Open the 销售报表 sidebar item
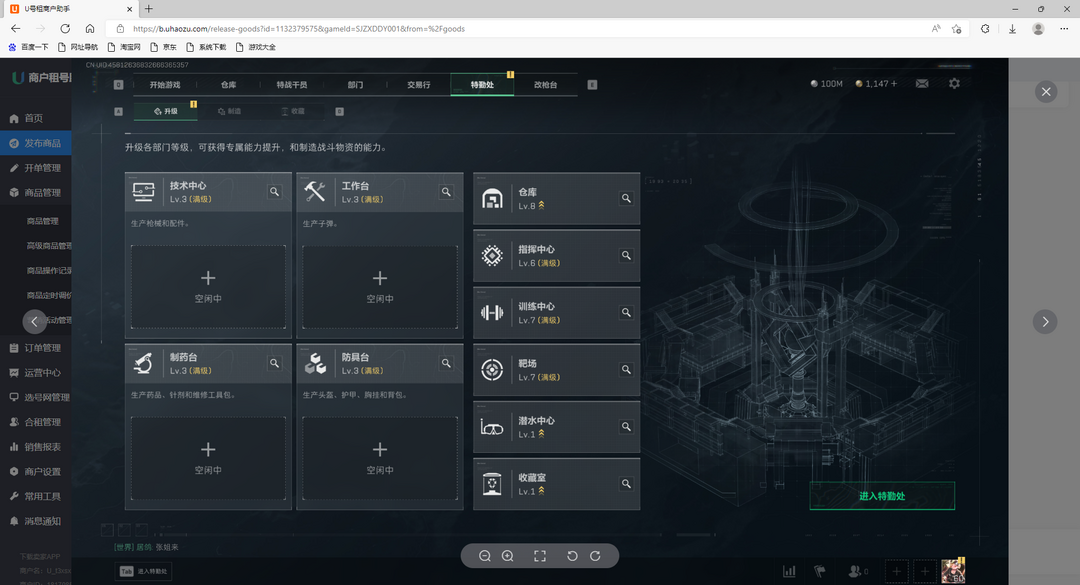Viewport: 1080px width, 585px height. click(42, 447)
